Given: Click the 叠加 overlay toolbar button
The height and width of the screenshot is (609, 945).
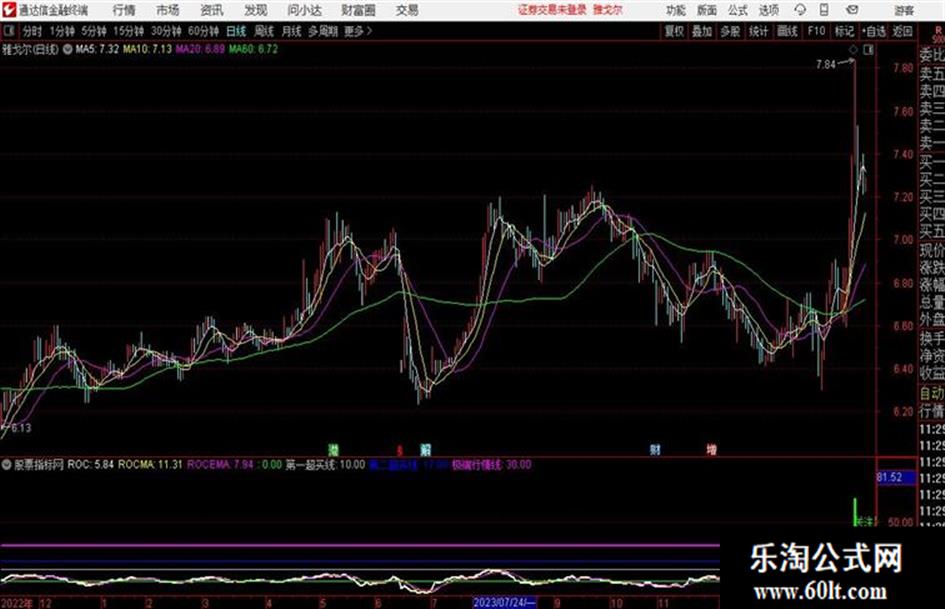Looking at the screenshot, I should (x=702, y=31).
